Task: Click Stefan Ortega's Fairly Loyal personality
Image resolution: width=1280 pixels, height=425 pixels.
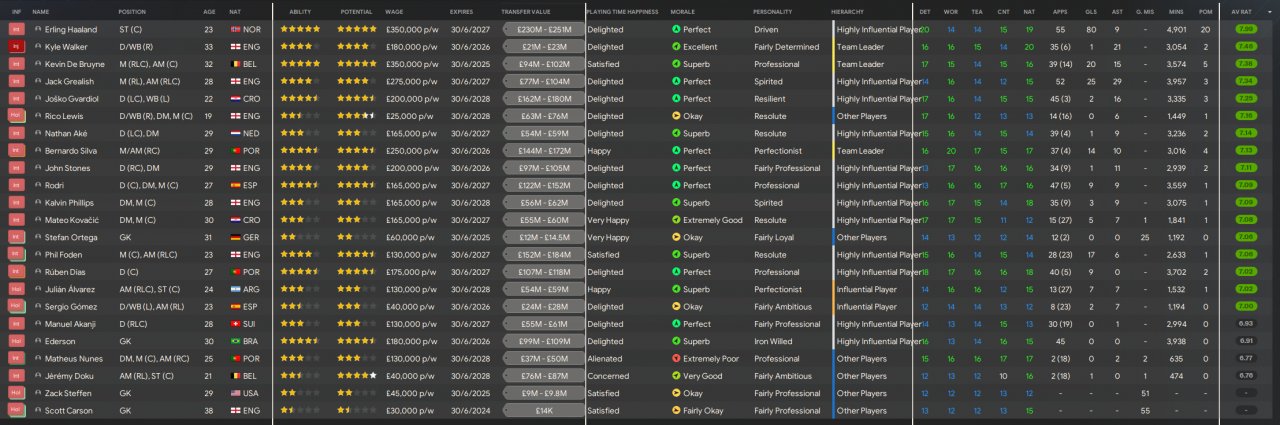Action: 778,237
